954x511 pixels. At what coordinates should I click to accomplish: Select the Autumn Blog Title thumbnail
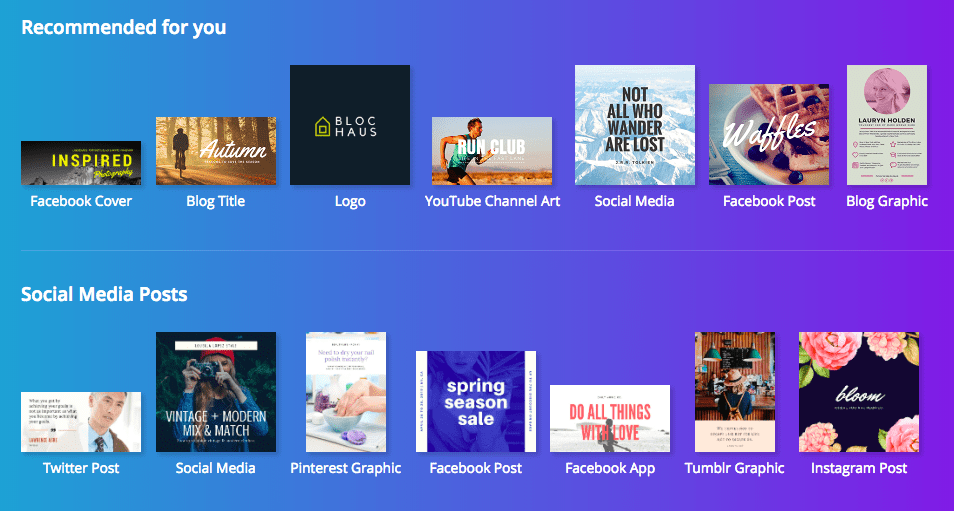coord(216,151)
